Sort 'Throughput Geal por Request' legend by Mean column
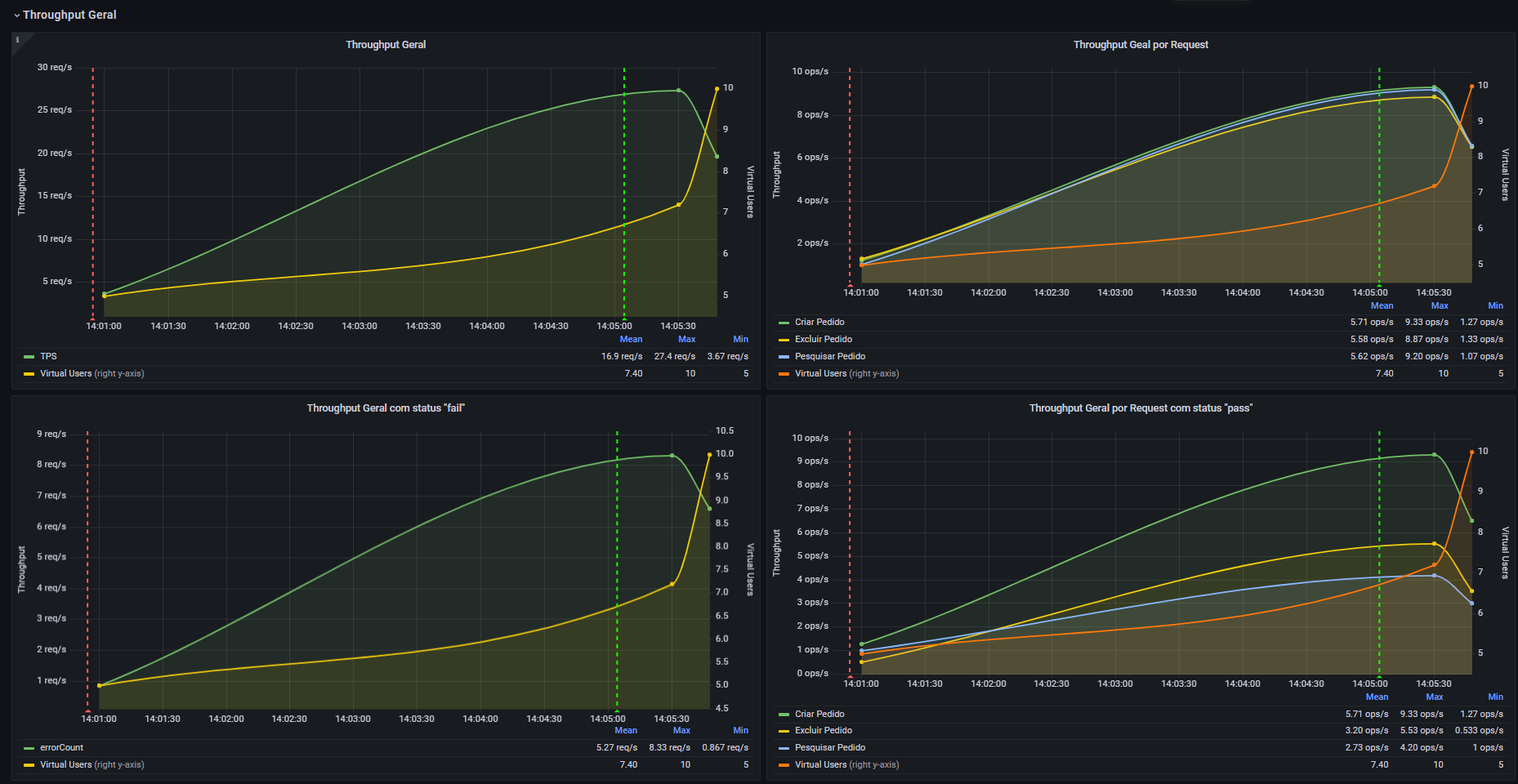Viewport: 1518px width, 784px height. (x=1382, y=305)
